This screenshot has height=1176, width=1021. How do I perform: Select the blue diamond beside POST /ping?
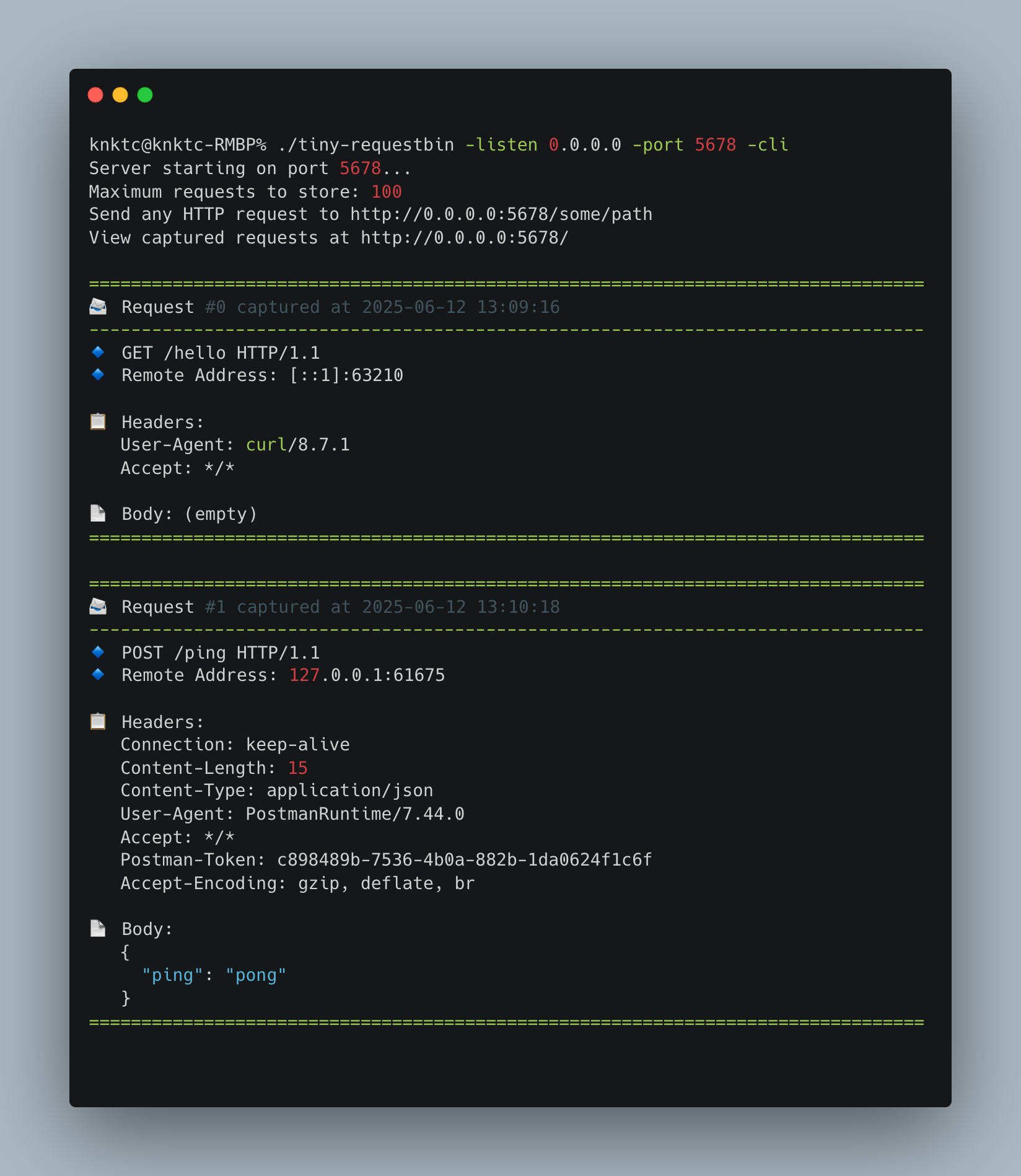coord(98,651)
